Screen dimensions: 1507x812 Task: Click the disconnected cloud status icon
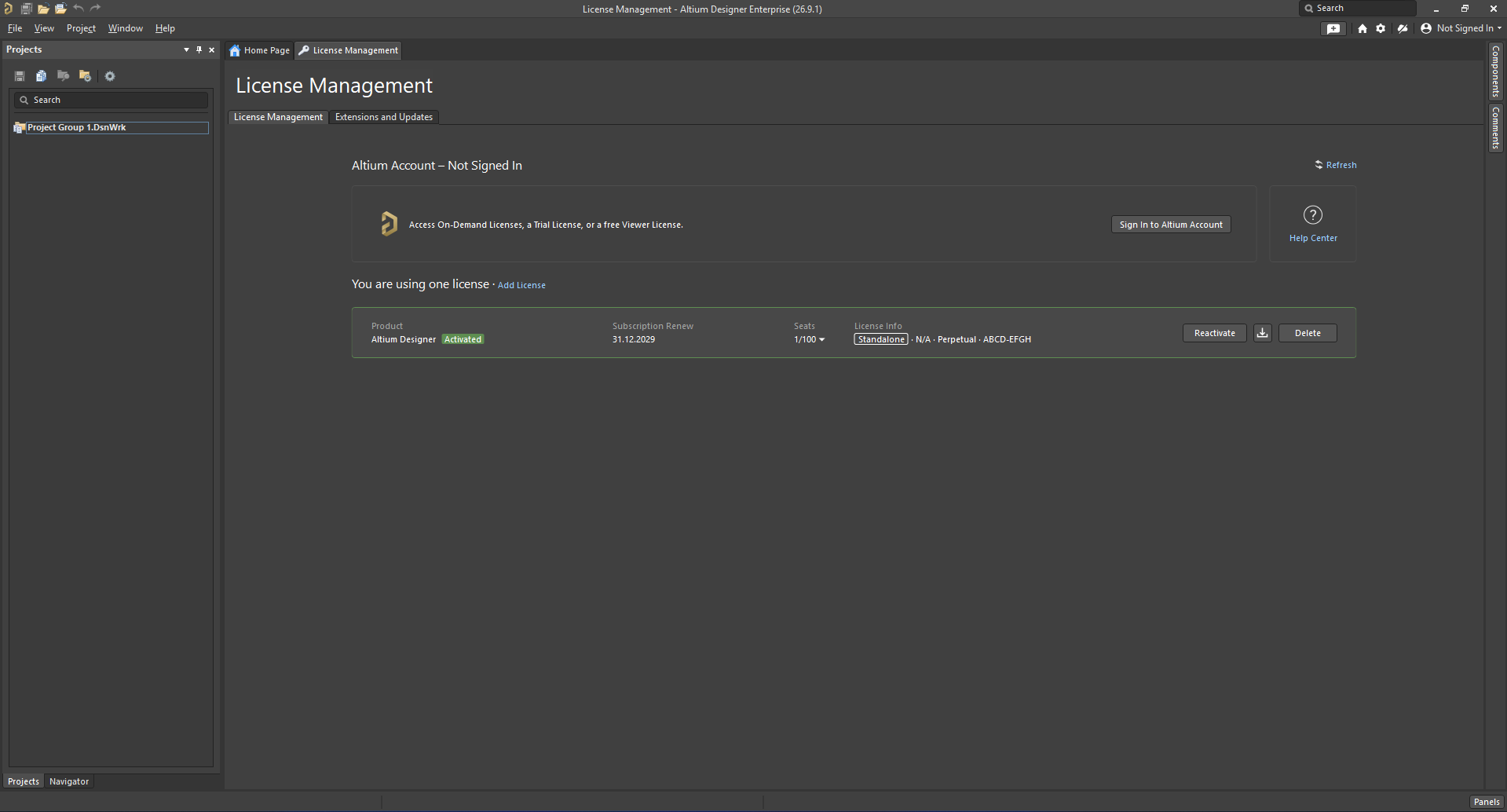pos(1403,28)
